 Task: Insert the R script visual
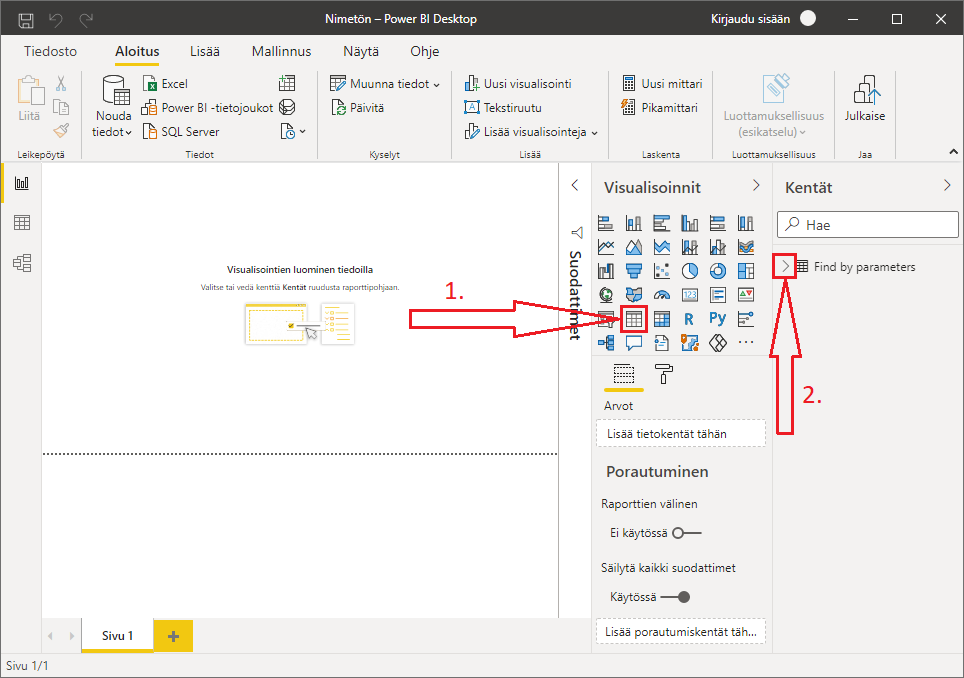pos(689,319)
